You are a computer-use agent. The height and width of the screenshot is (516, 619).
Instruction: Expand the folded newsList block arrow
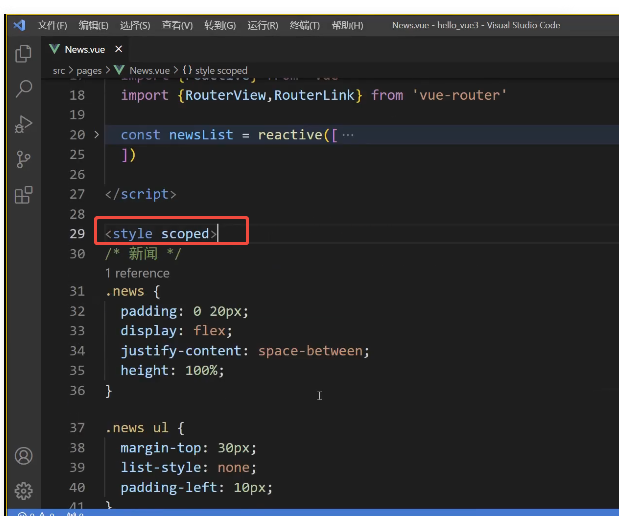(97, 135)
